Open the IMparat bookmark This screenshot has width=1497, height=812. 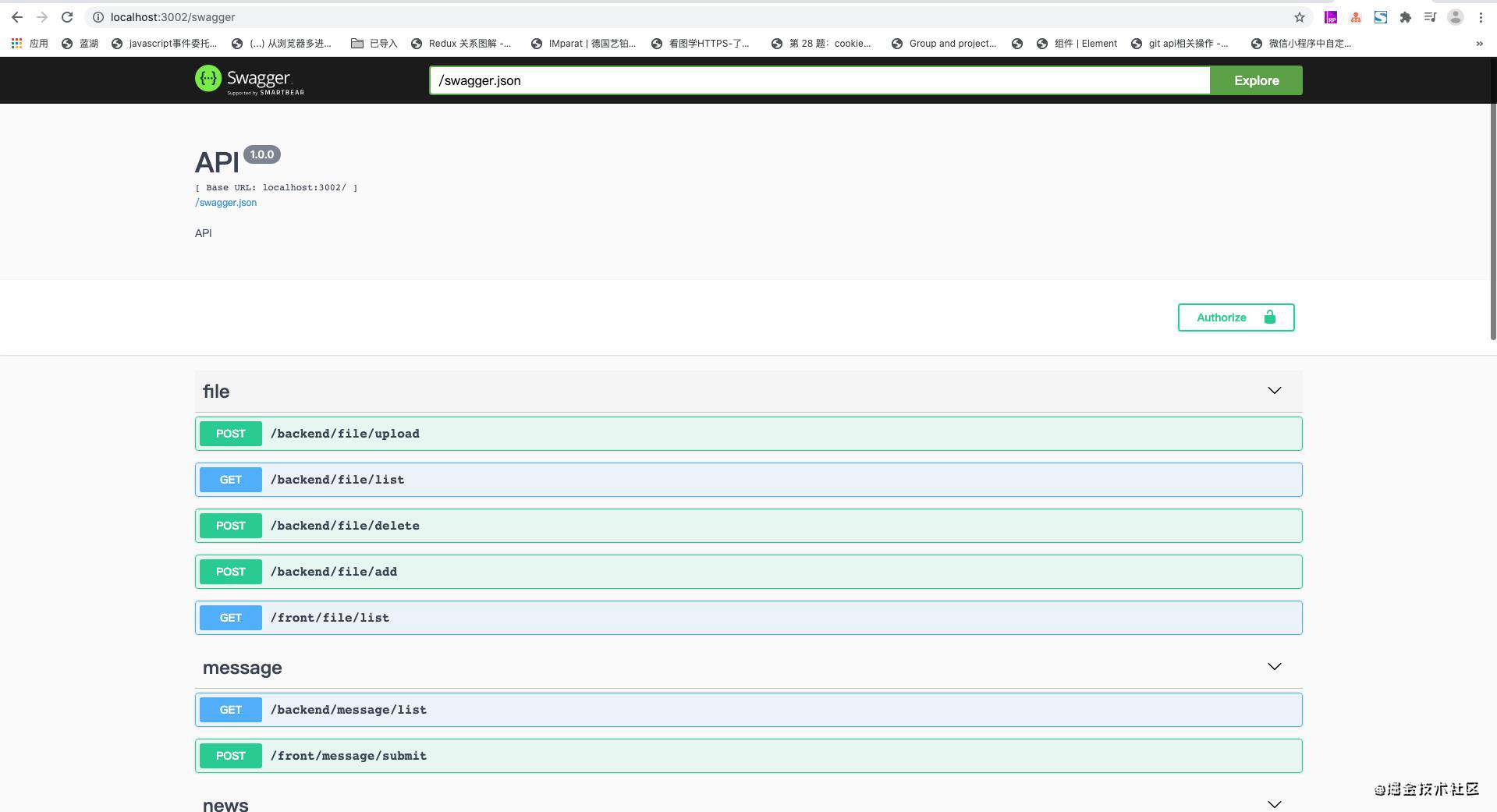tap(584, 44)
